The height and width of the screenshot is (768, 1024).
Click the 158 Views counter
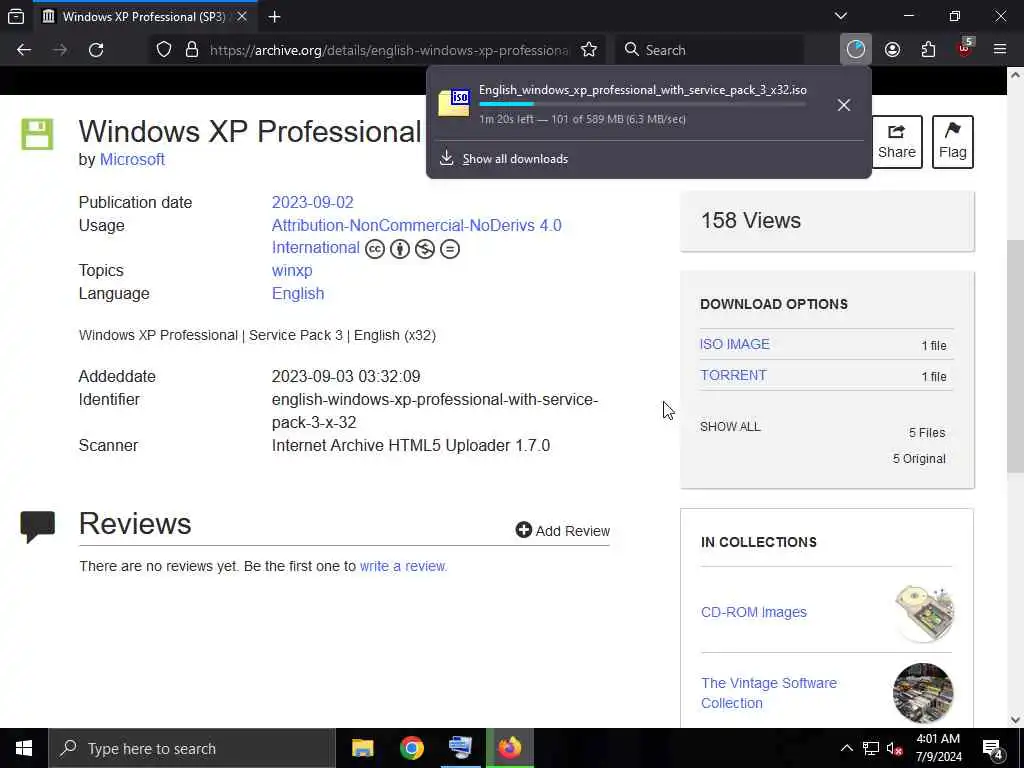coord(750,221)
